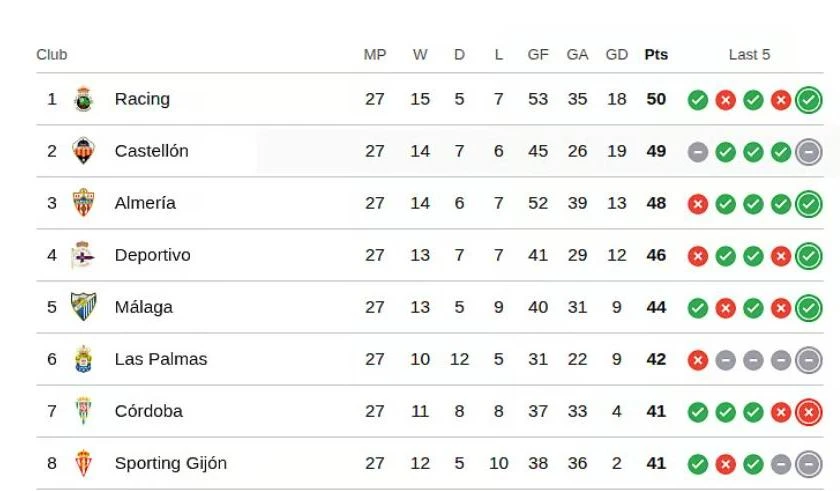Click the GD column header
The image size is (840, 491).
617,55
